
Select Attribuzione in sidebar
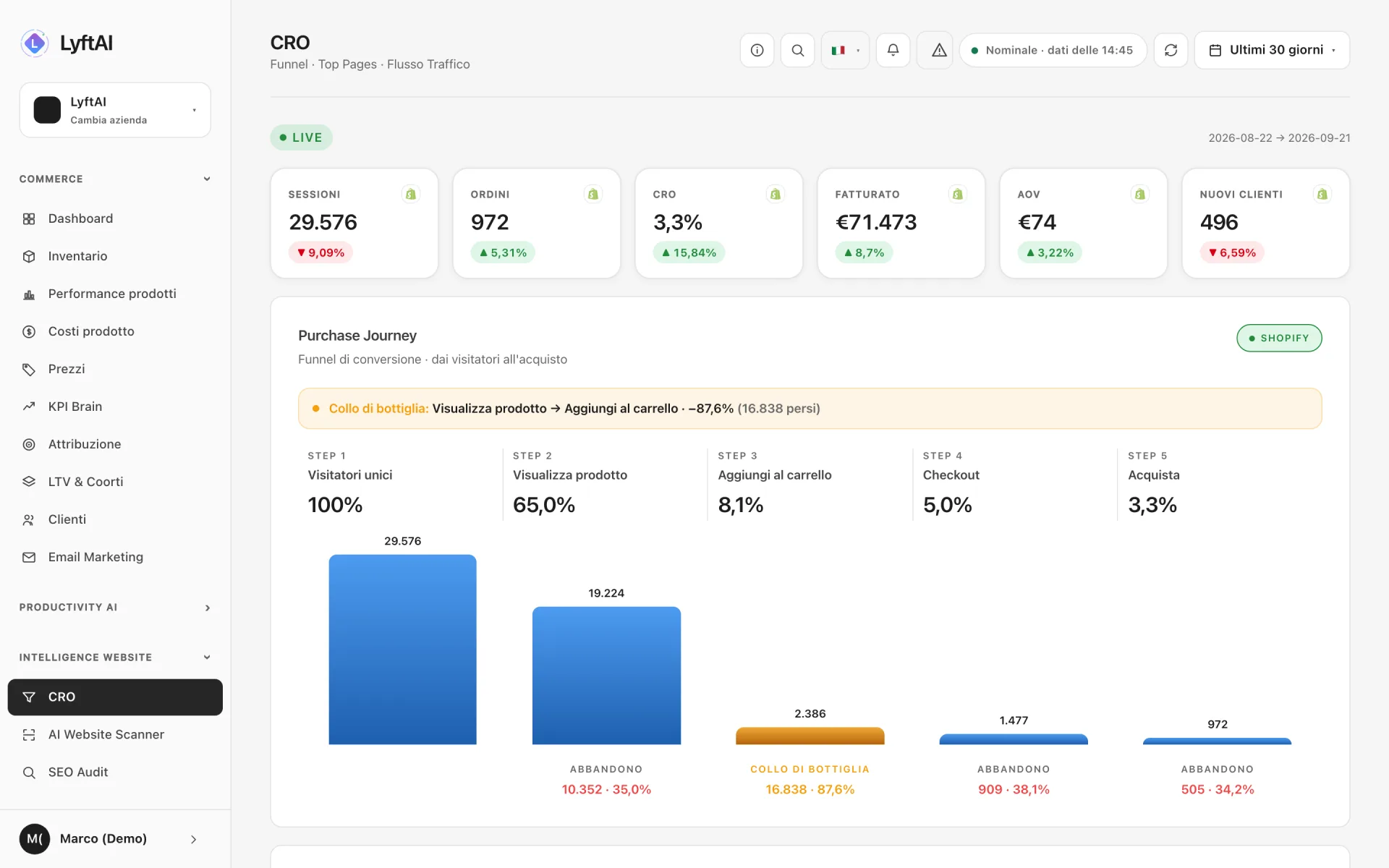click(115, 444)
